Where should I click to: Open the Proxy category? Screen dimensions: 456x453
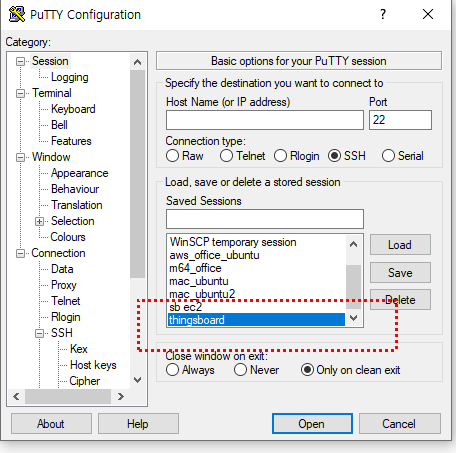(63, 285)
